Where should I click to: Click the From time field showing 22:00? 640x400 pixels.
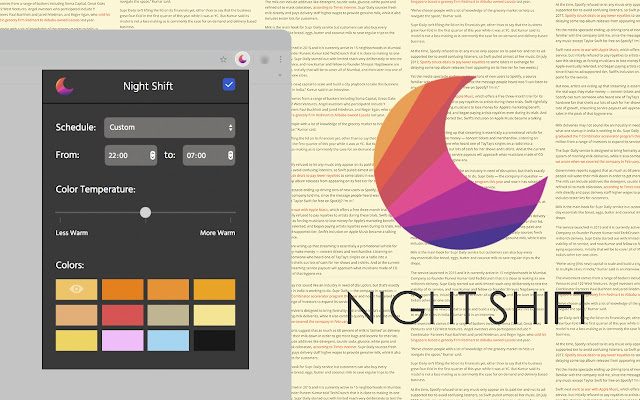(x=131, y=155)
